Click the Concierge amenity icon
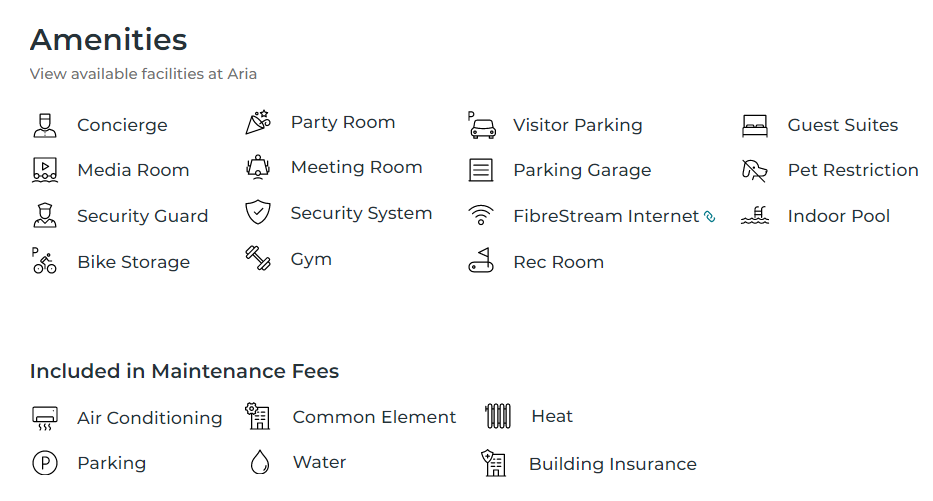Image resolution: width=933 pixels, height=501 pixels. tap(45, 126)
